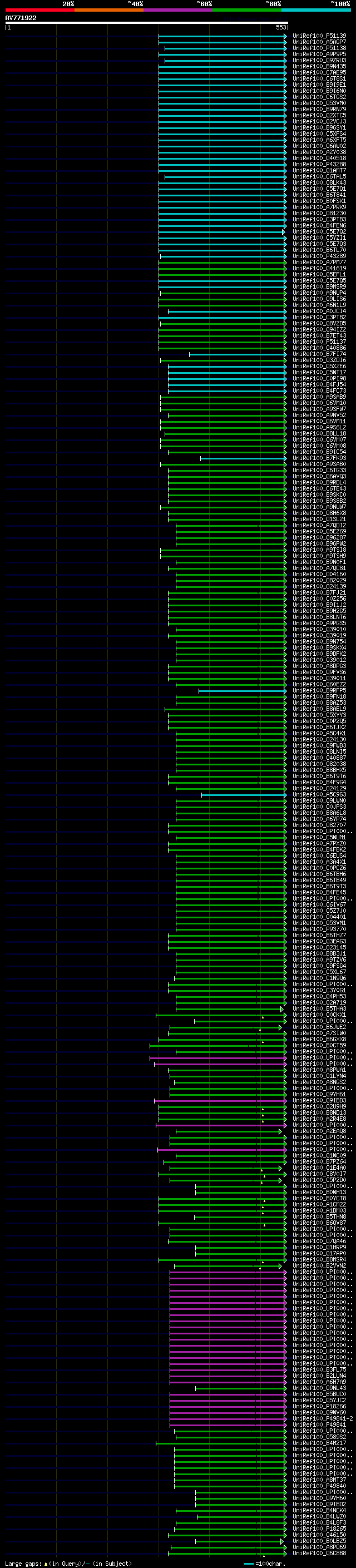Select label UniRef100_C5XFS4
Viewport: 356px width, 1568px height.
coord(319,133)
